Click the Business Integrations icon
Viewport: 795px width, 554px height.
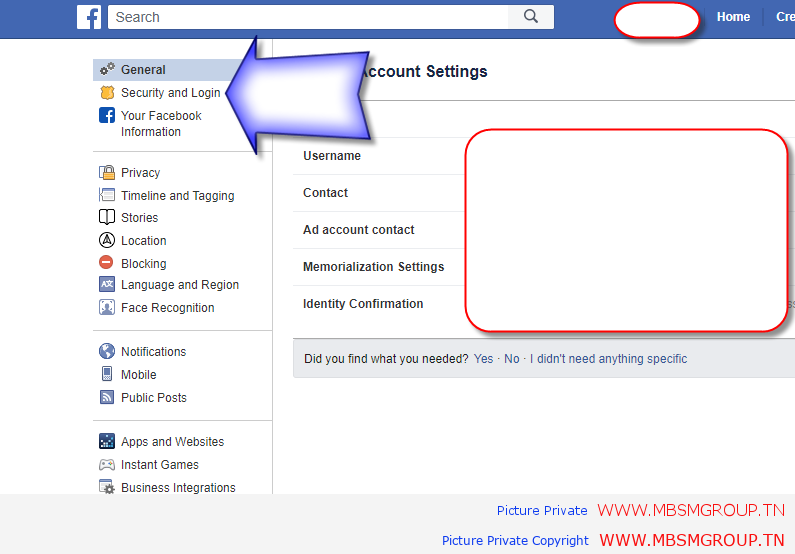click(107, 487)
